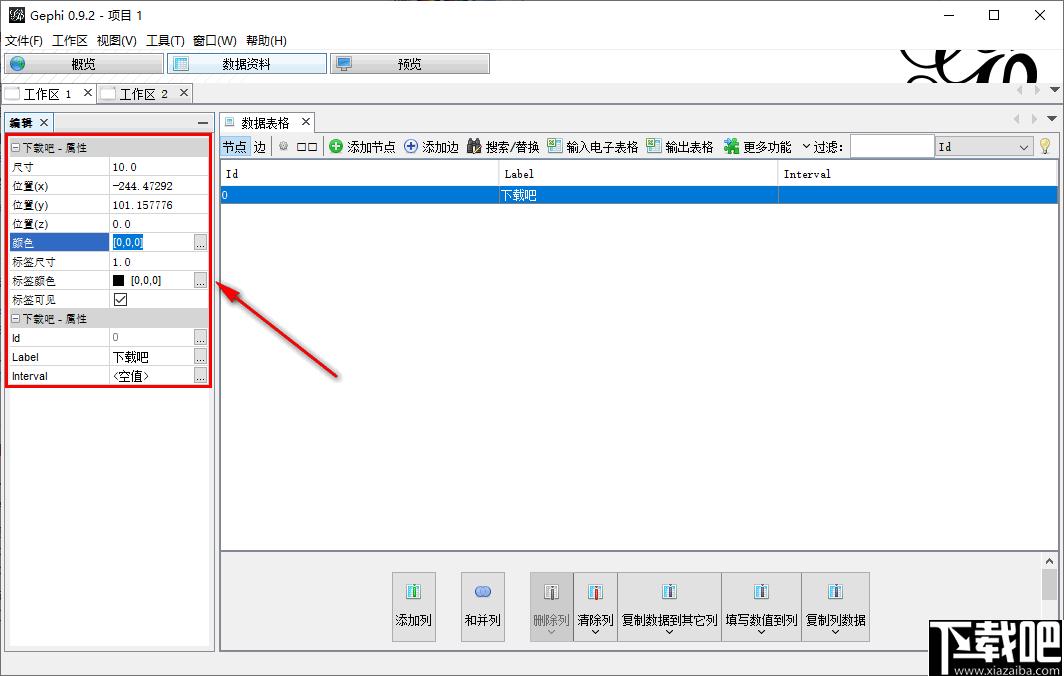The image size is (1064, 676).
Task: Open the 标签颜色 color picker button
Action: [201, 280]
